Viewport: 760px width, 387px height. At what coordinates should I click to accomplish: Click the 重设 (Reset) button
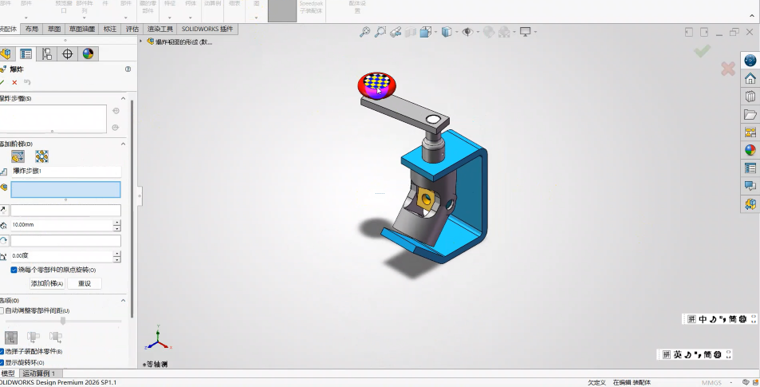coord(84,284)
